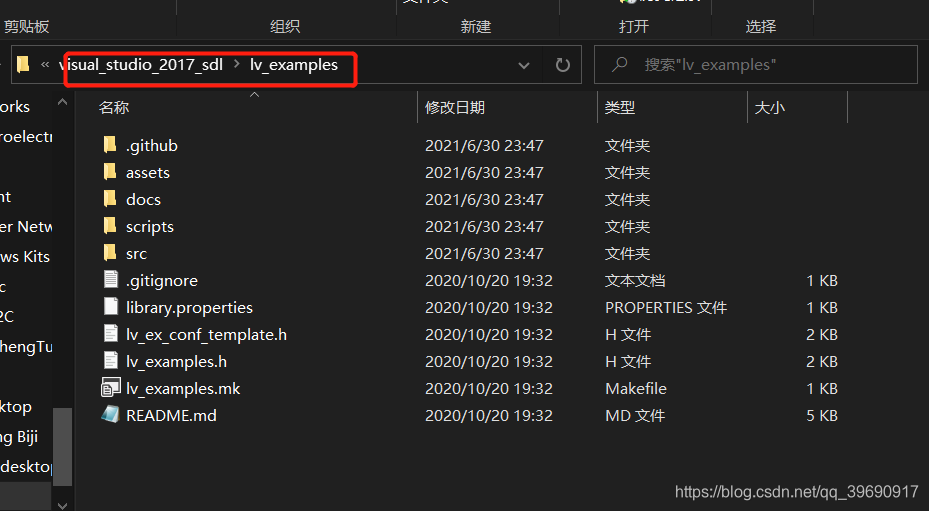
Task: Click the Makefile type cell
Action: pos(636,389)
